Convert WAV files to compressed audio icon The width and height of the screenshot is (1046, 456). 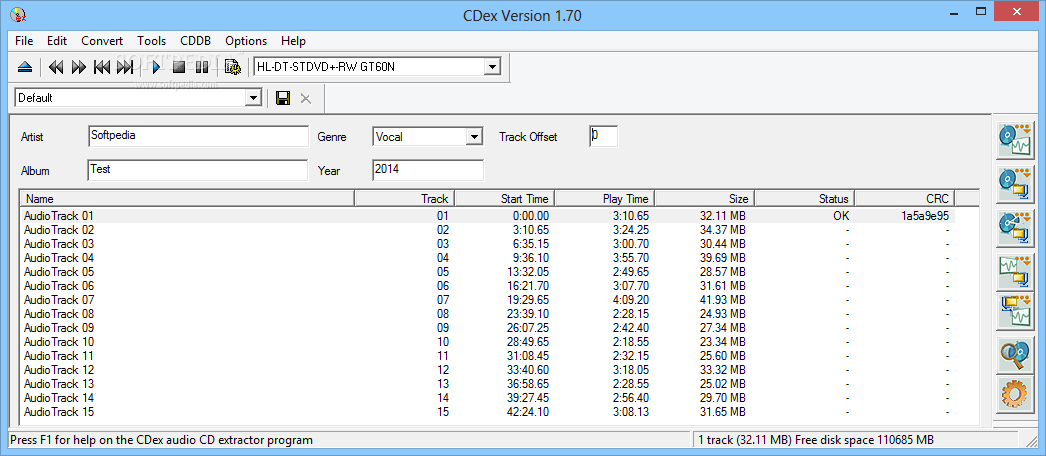pyautogui.click(x=1015, y=272)
